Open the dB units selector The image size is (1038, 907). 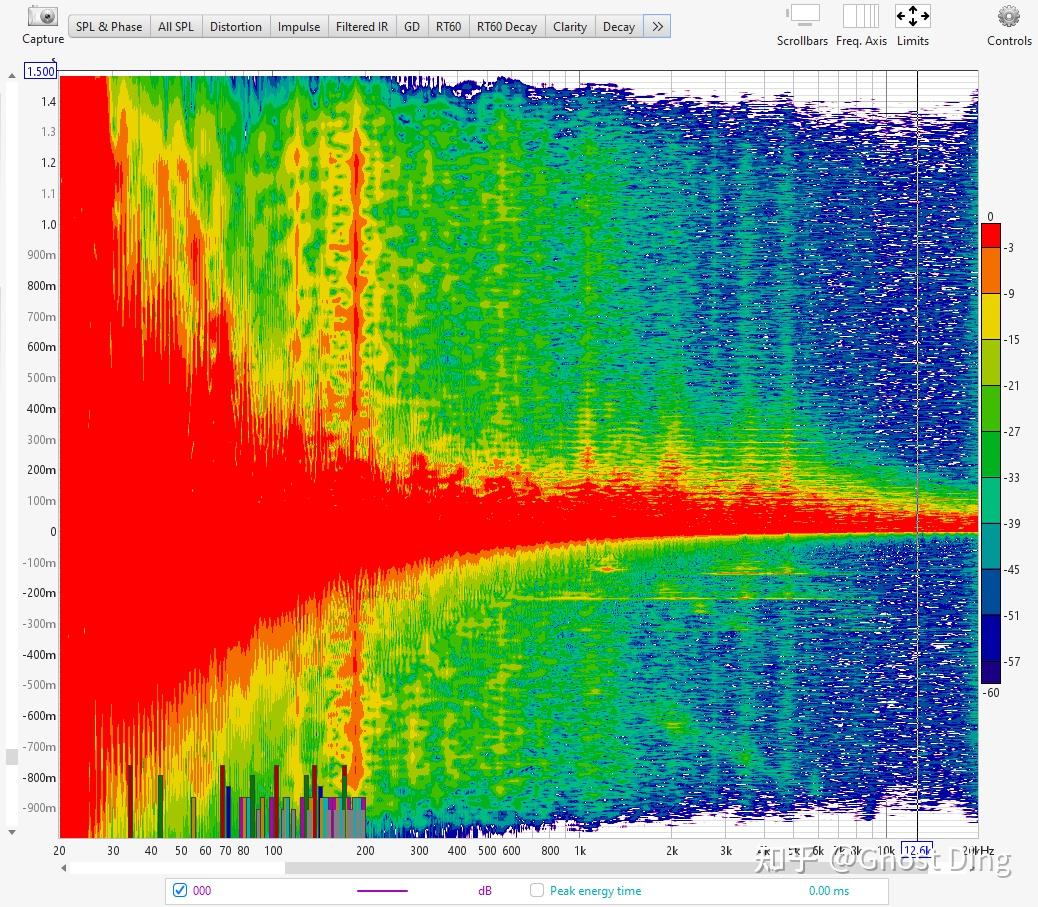point(485,890)
